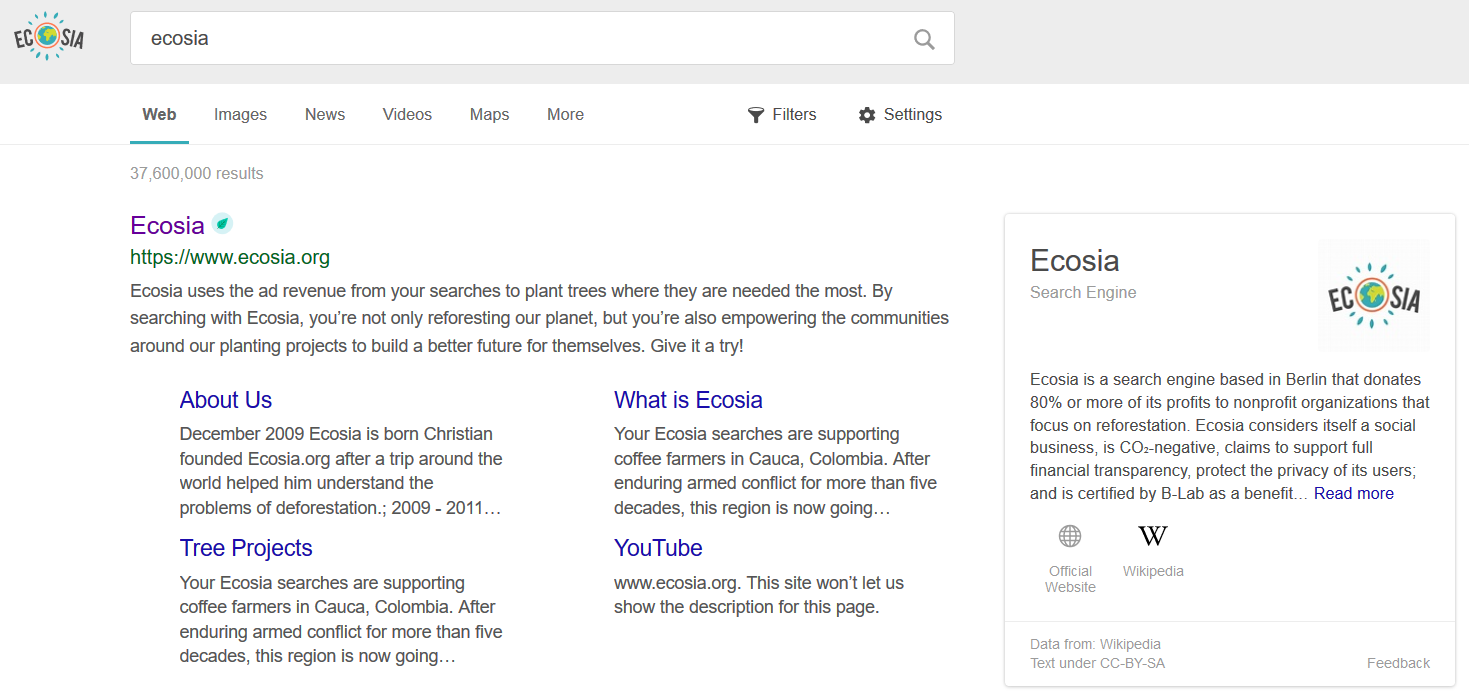1469x698 pixels.
Task: Open Wikipedia using the W icon
Action: (x=1152, y=536)
